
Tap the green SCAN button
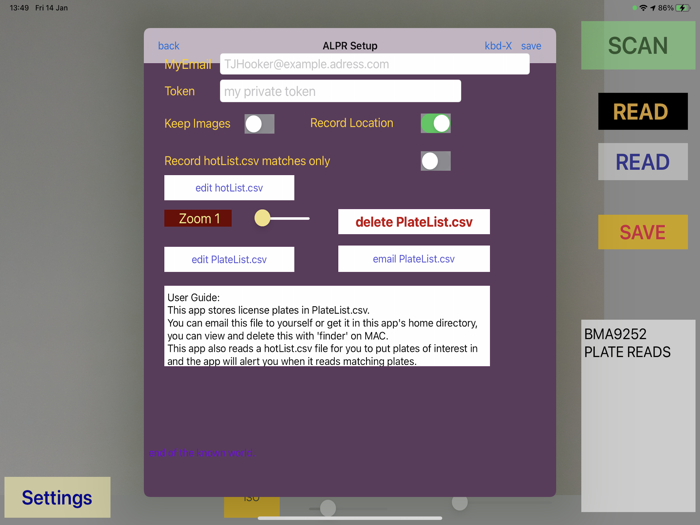pyautogui.click(x=638, y=46)
